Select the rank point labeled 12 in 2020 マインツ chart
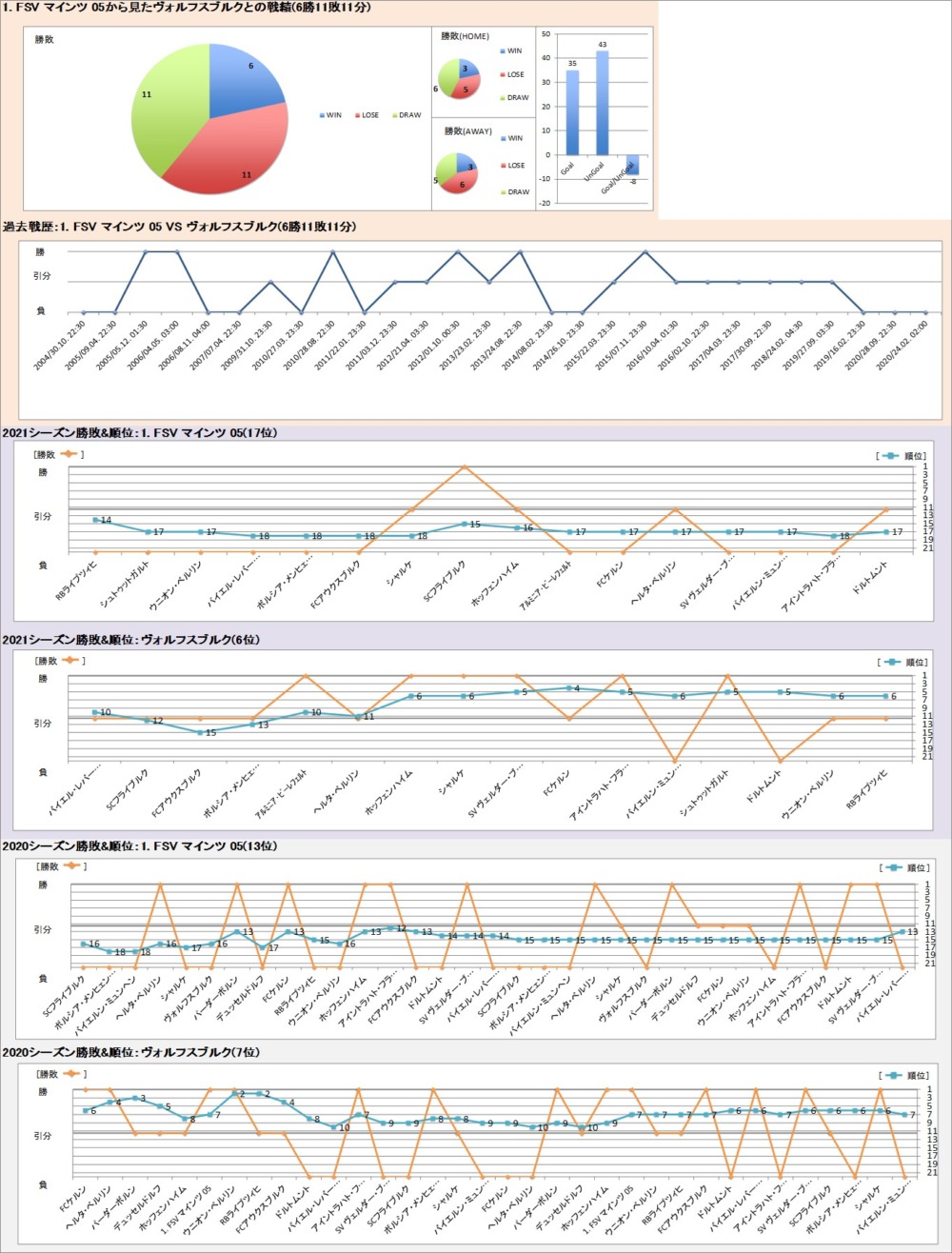 pos(391,927)
